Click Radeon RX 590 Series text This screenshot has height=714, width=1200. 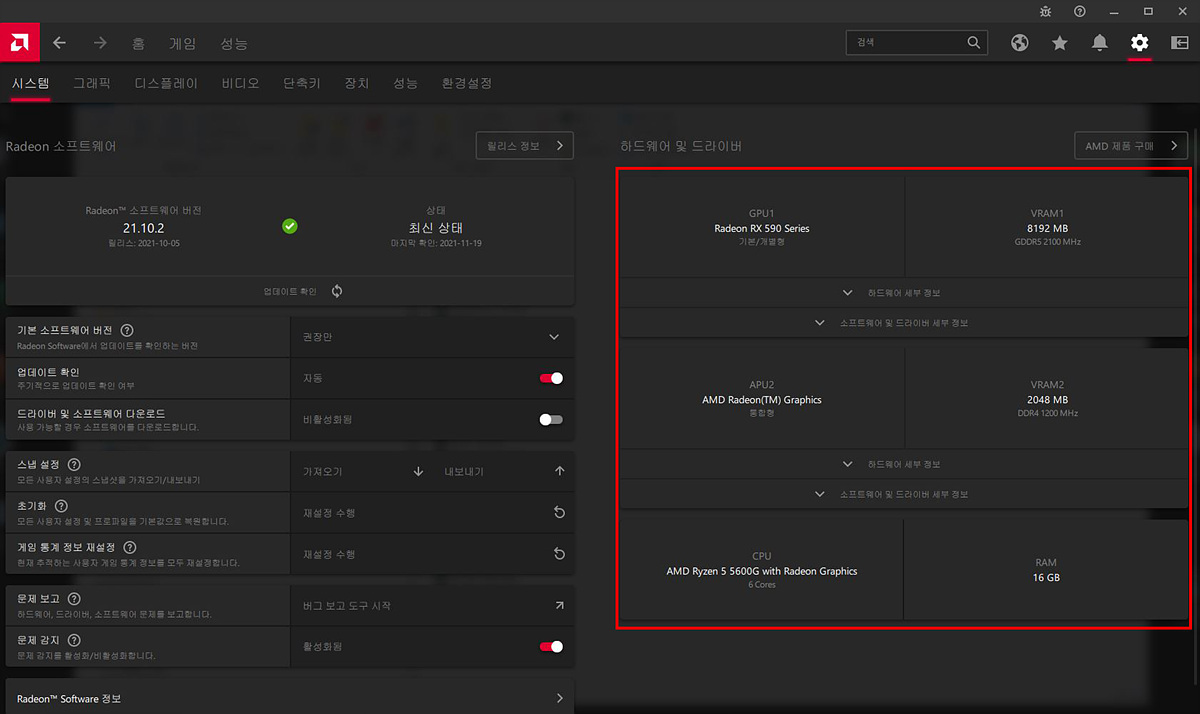(762, 228)
